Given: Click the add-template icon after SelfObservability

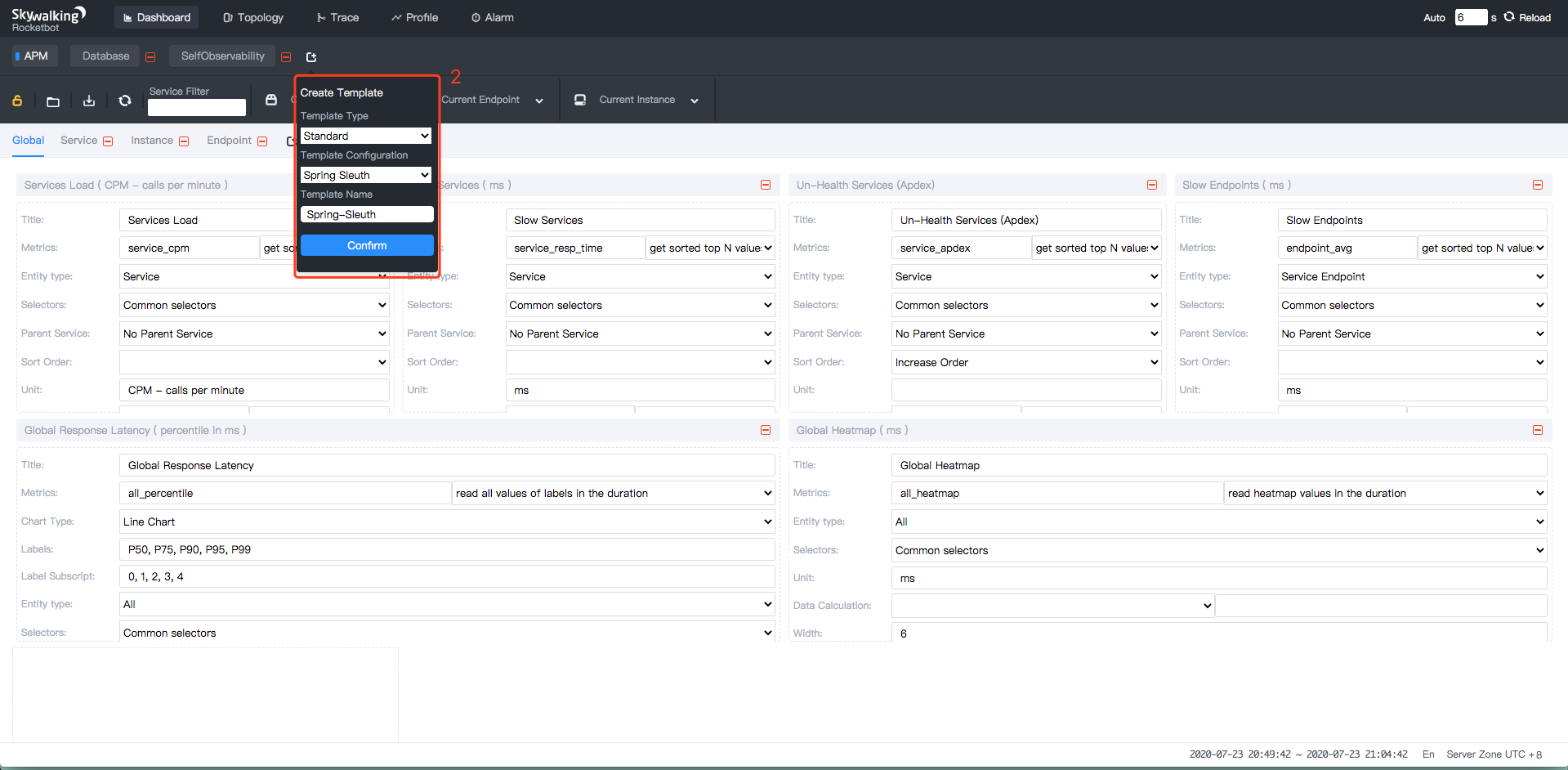Looking at the screenshot, I should coord(311,57).
